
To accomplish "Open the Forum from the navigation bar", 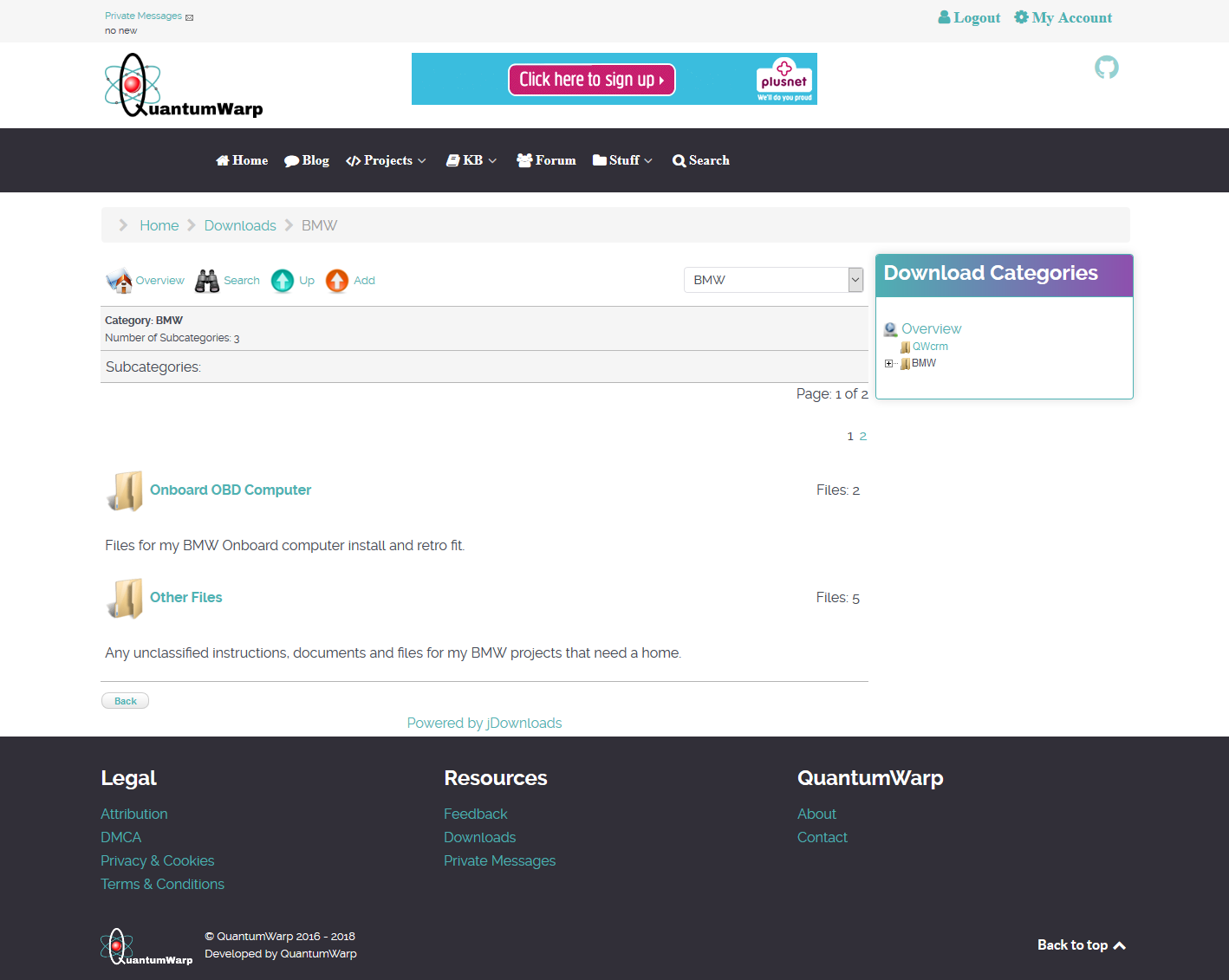I will (x=545, y=160).
